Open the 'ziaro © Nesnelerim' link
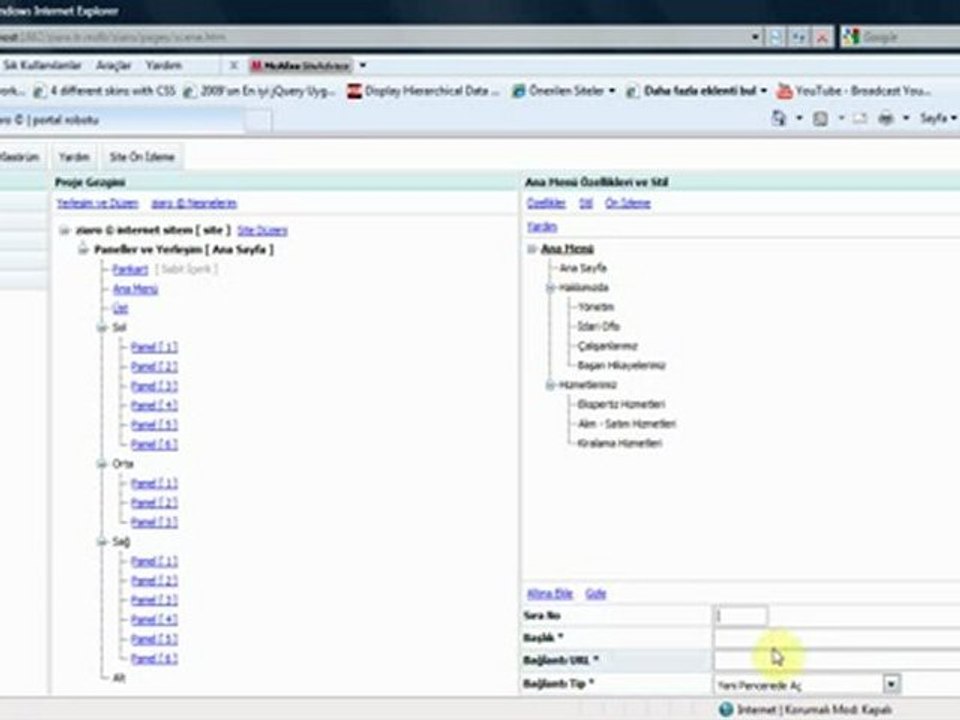Viewport: 960px width, 720px height. click(x=194, y=203)
